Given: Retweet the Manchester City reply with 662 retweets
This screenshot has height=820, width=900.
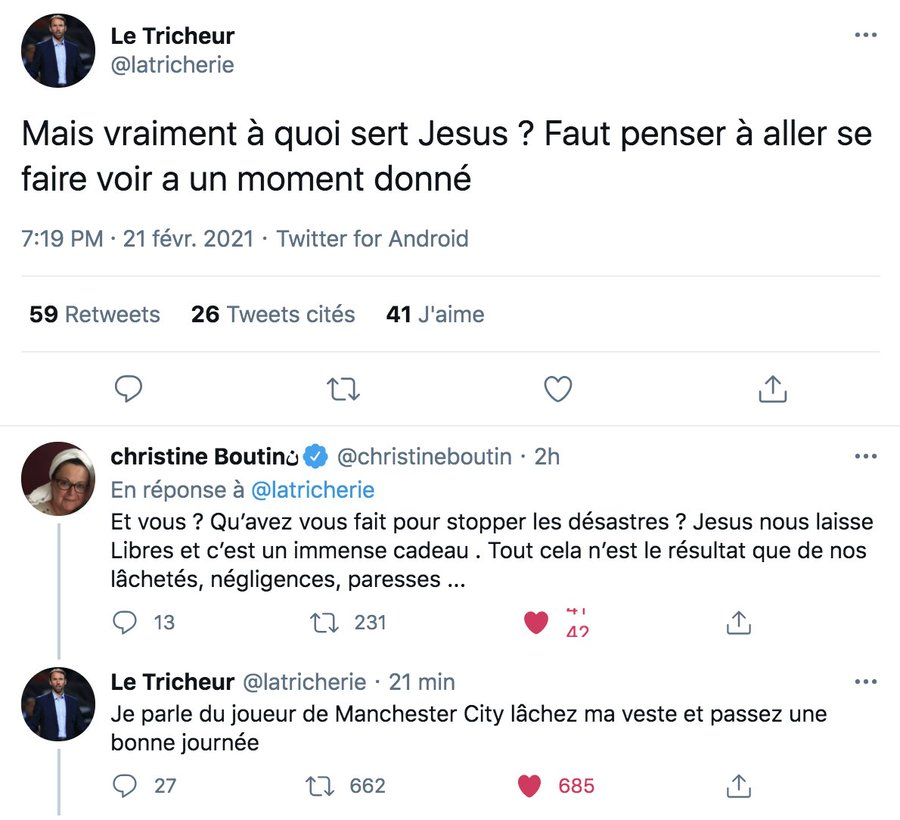Looking at the screenshot, I should (x=319, y=786).
